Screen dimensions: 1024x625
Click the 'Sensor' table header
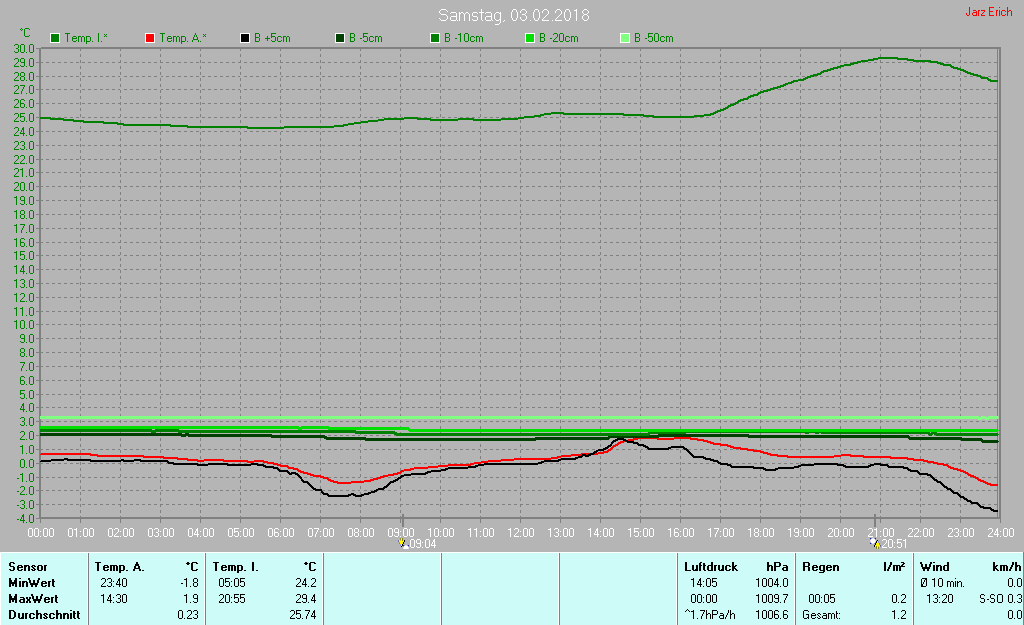click(27, 567)
